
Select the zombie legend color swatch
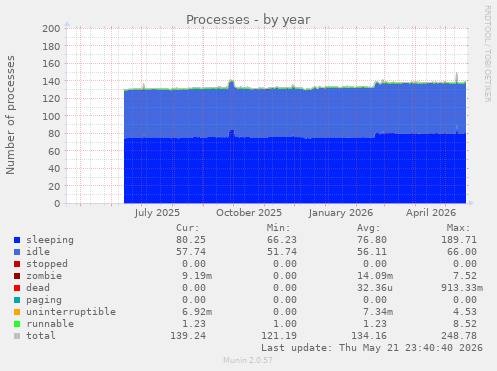[x=17, y=276]
